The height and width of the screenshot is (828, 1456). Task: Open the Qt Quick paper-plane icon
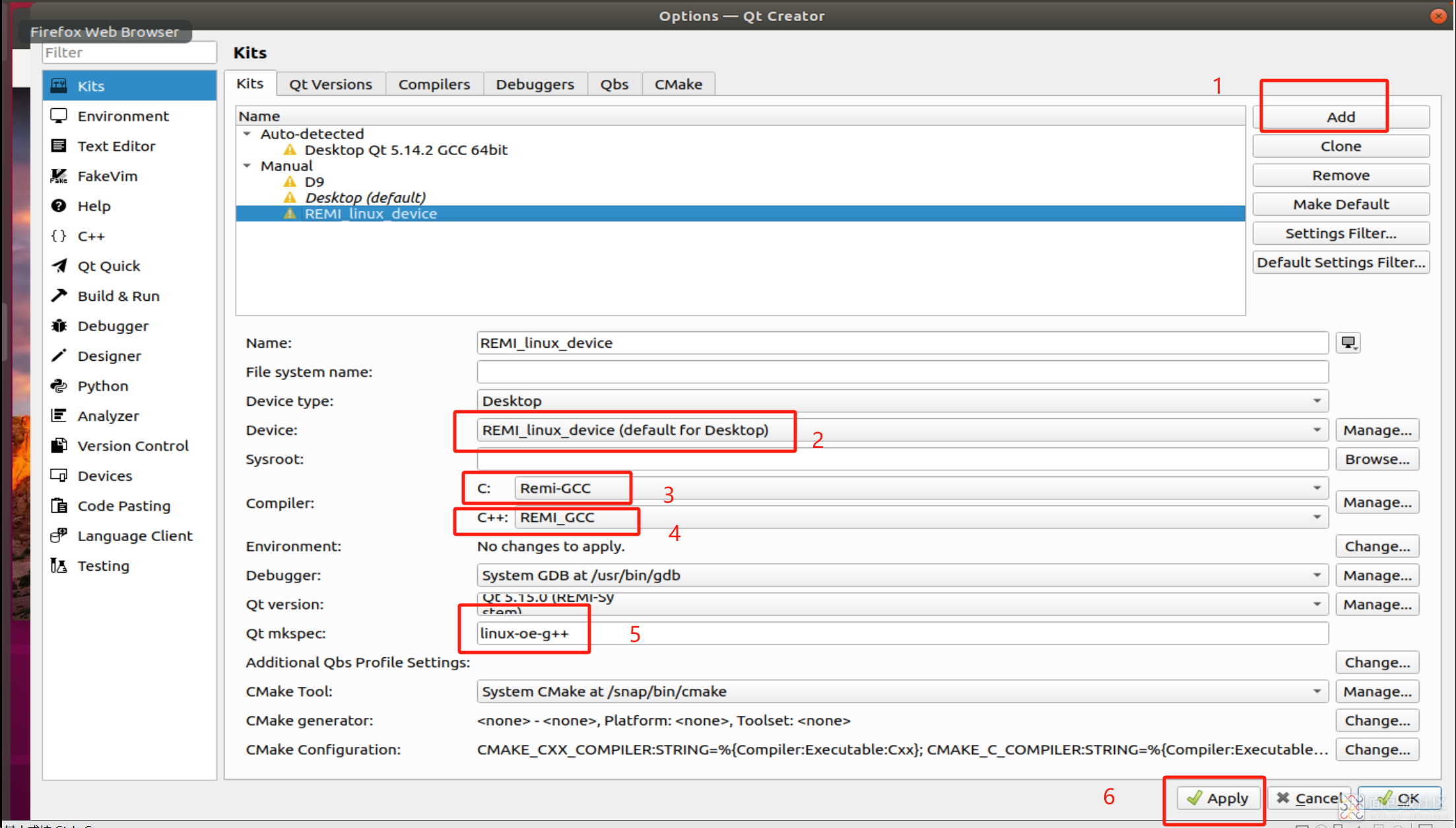point(59,266)
